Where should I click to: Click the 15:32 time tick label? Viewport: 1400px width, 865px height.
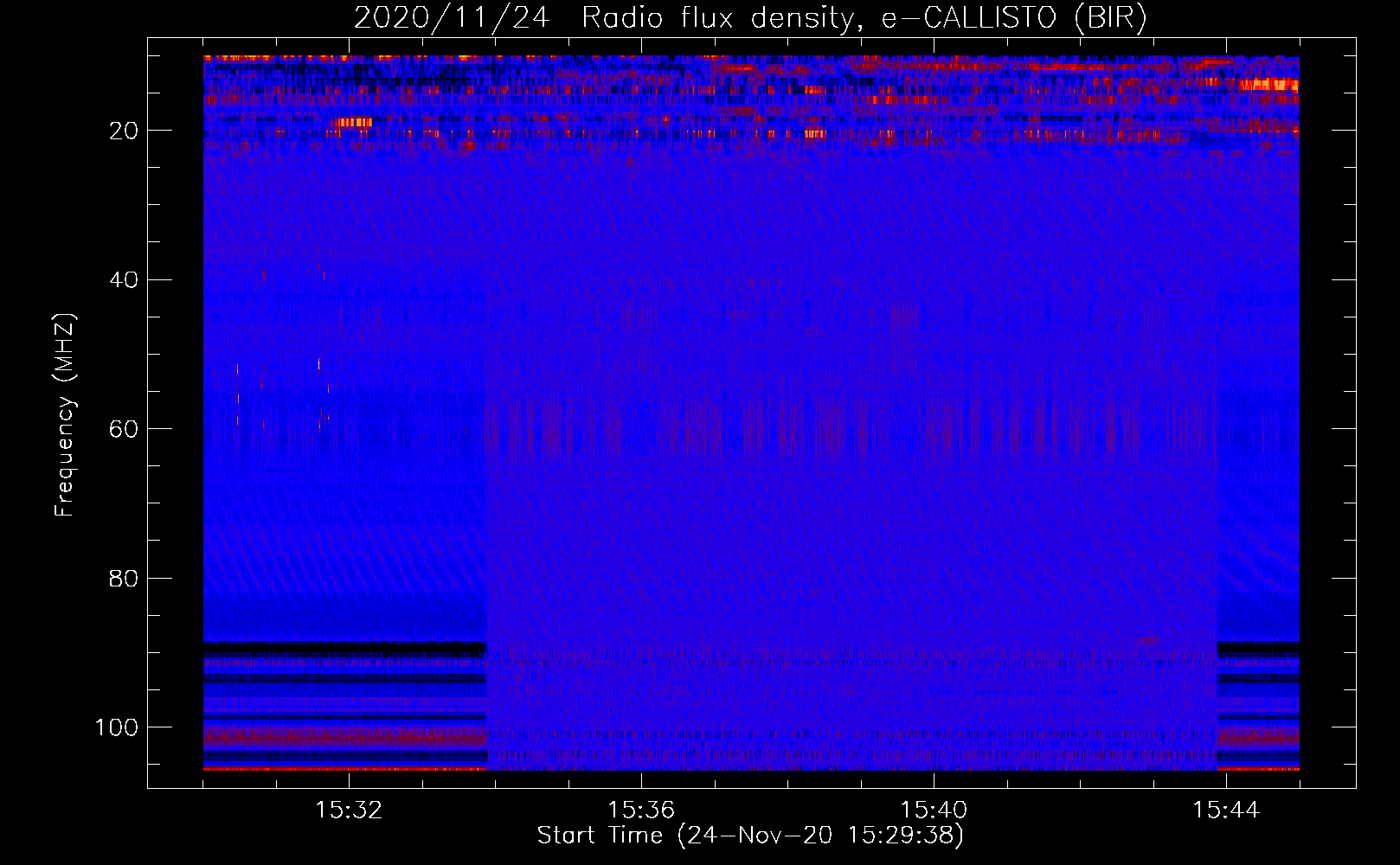[349, 811]
